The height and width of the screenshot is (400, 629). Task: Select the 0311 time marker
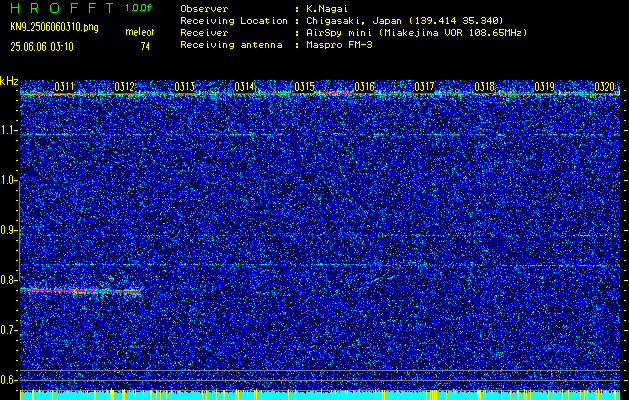pos(64,86)
